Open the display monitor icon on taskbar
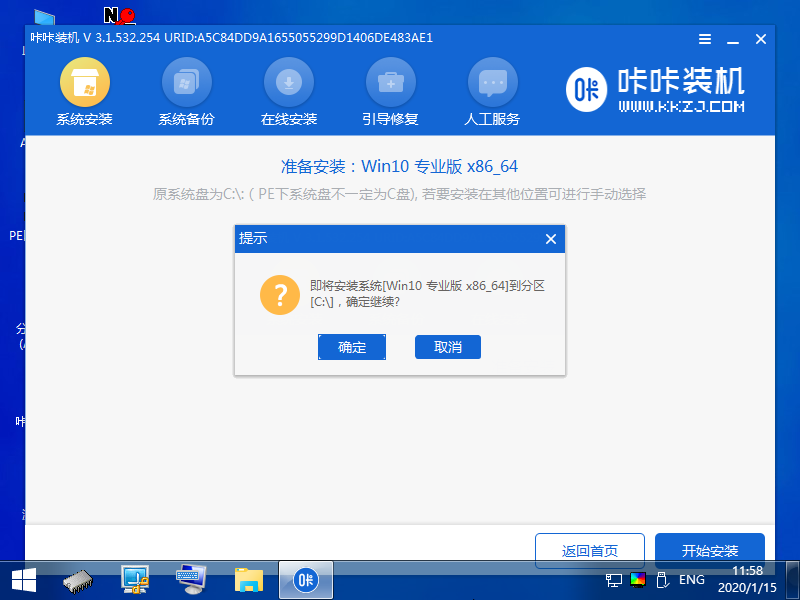 [134, 579]
